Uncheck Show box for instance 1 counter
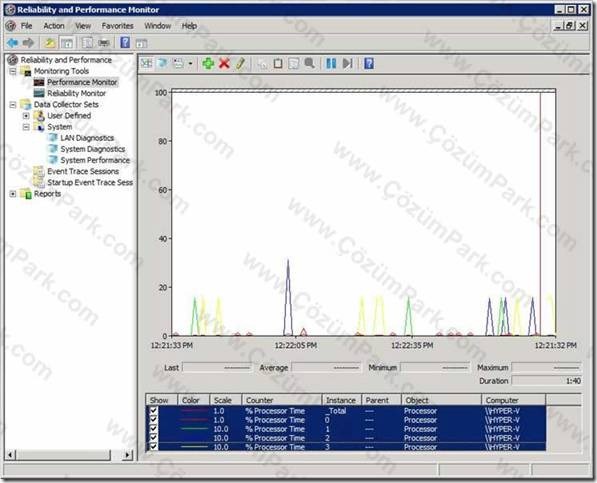This screenshot has height=483, width=597. (153, 429)
